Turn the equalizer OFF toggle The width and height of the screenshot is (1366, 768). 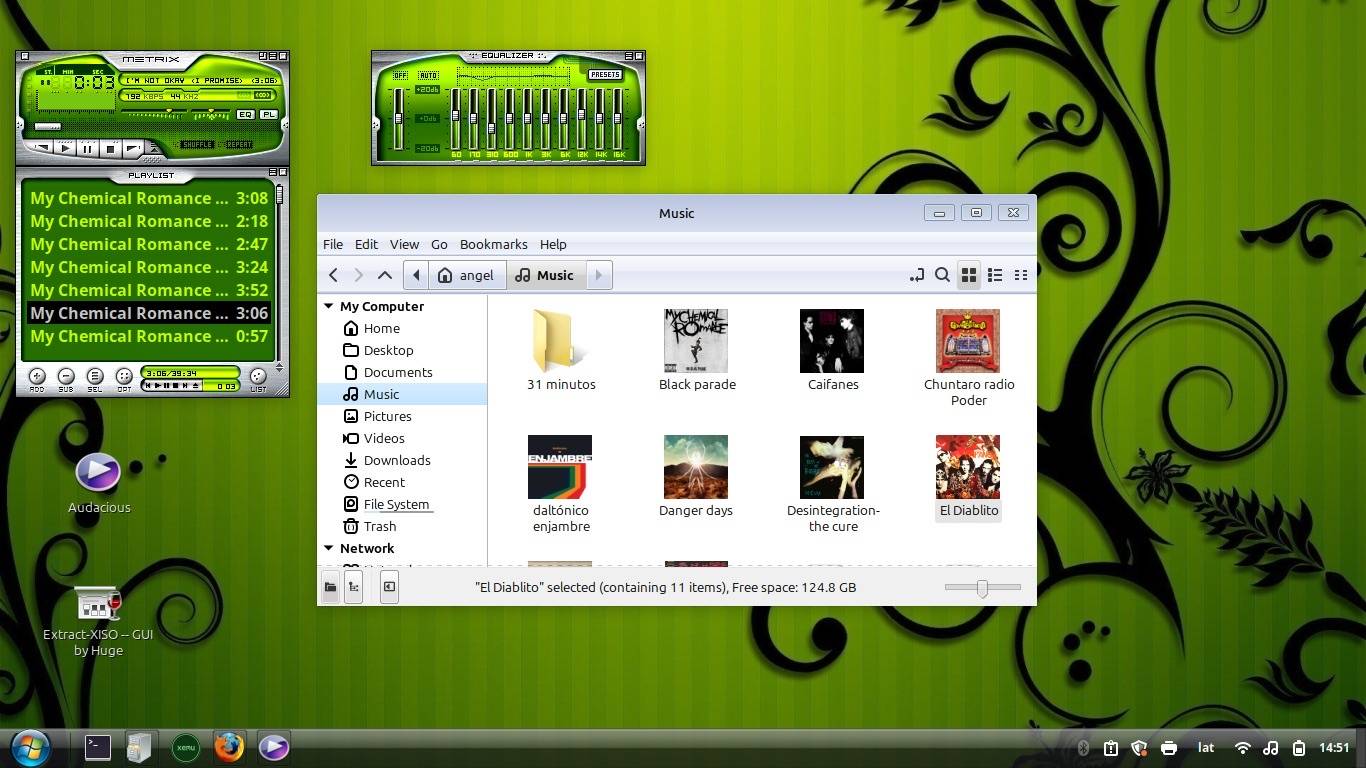[x=401, y=75]
